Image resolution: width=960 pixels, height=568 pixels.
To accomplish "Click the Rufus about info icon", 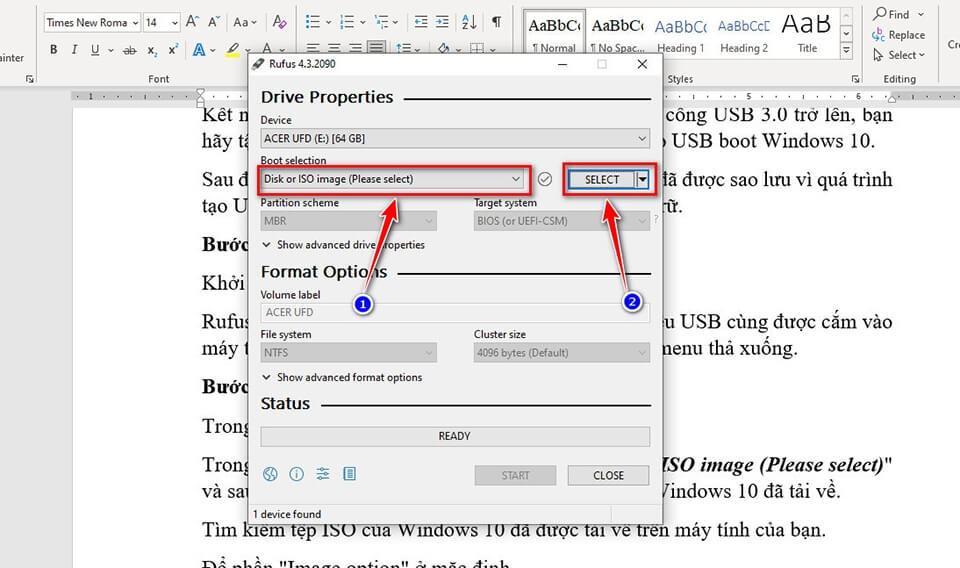I will click(x=296, y=474).
